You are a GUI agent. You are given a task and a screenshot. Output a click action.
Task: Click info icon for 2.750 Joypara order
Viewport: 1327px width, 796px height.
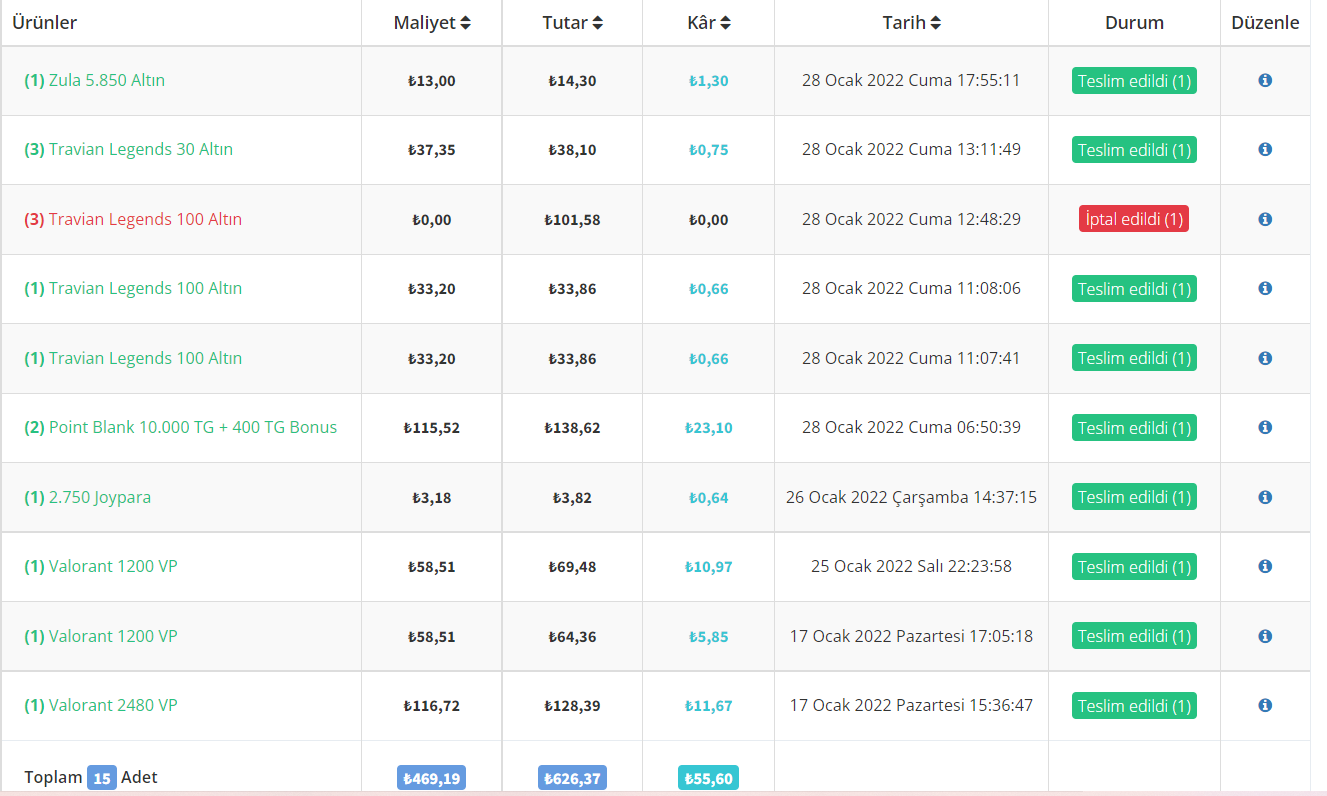tap(1265, 497)
